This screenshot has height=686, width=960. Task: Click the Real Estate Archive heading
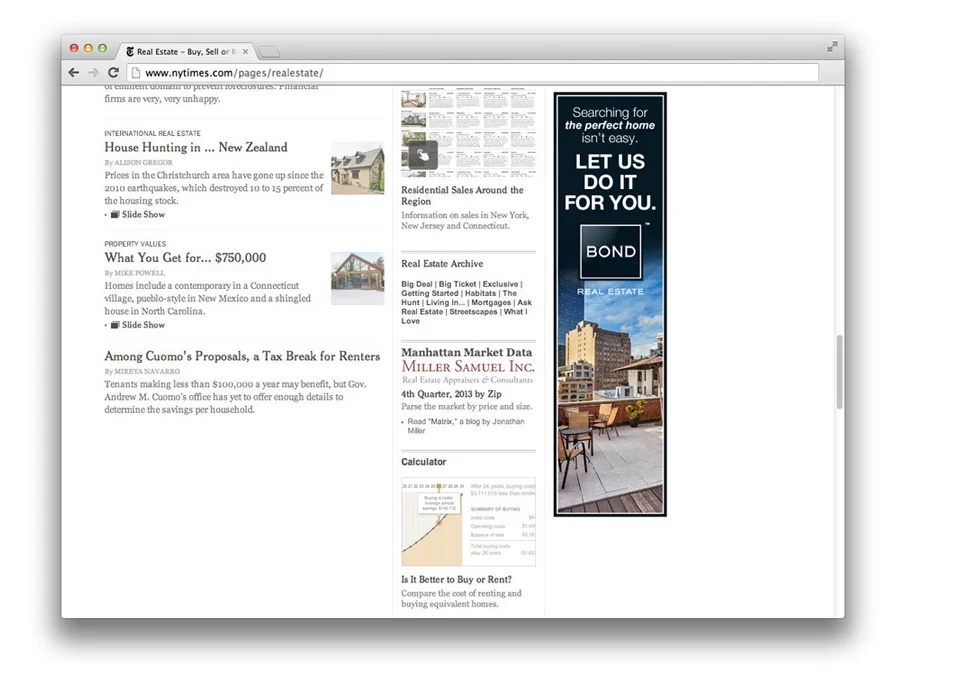[x=442, y=263]
